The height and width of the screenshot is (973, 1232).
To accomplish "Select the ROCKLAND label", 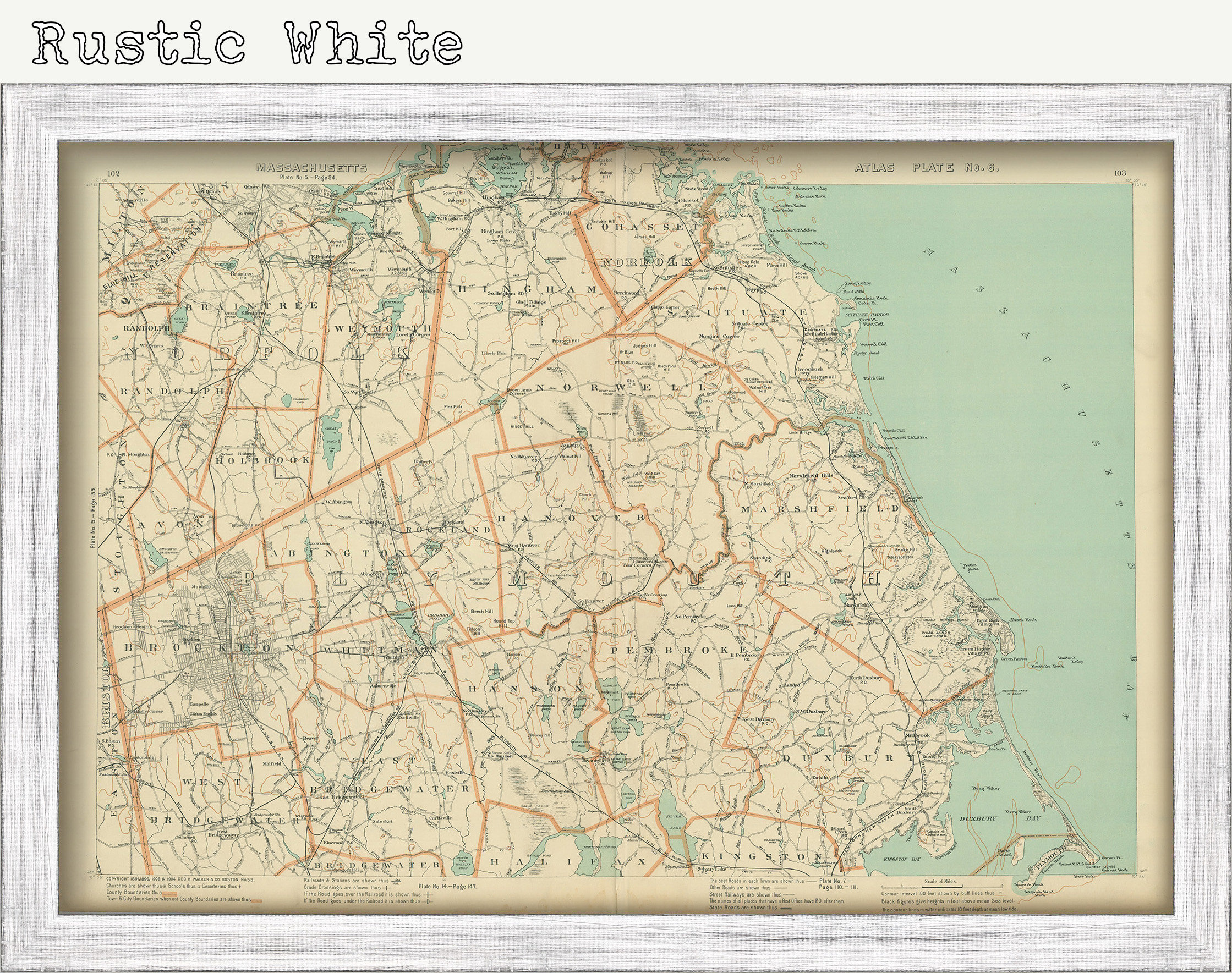I will (448, 529).
